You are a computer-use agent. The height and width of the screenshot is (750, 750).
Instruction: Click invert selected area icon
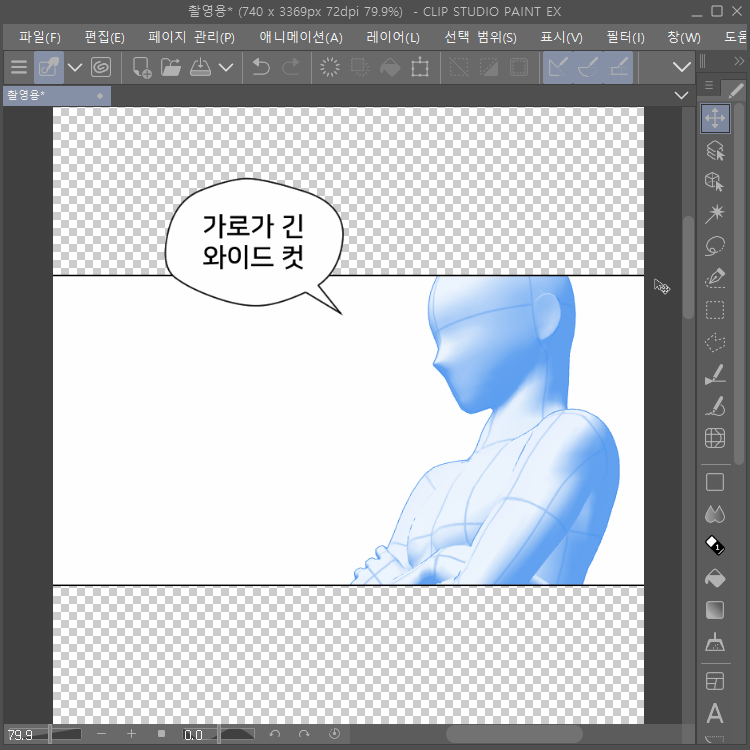(x=488, y=67)
